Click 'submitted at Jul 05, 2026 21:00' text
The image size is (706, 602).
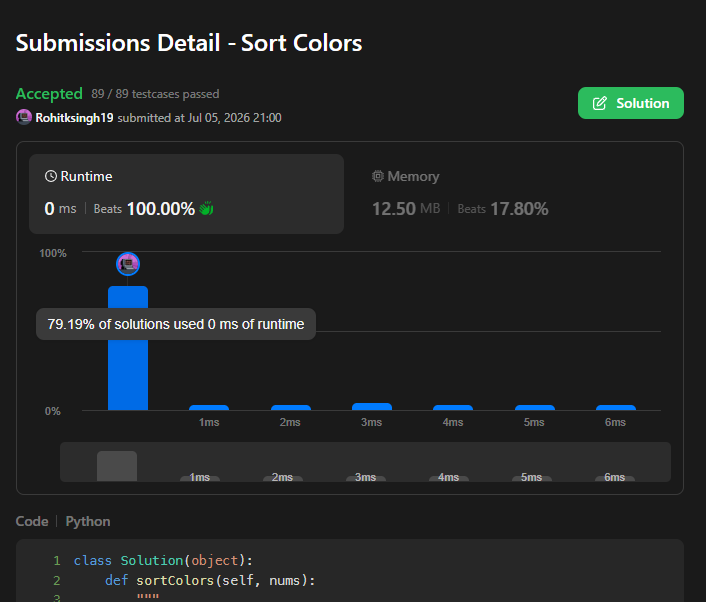coord(199,118)
